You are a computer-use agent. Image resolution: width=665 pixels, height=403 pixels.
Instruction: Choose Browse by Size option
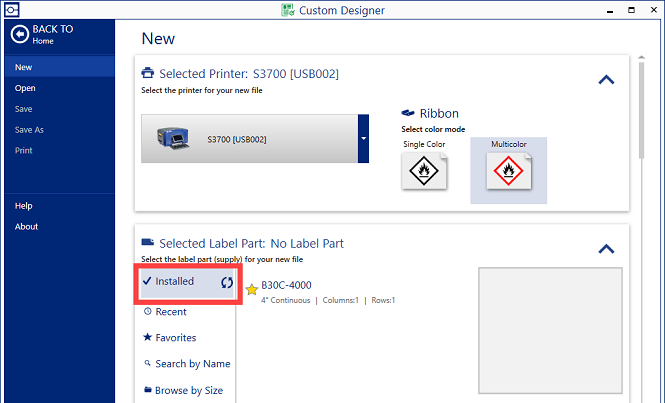click(188, 391)
